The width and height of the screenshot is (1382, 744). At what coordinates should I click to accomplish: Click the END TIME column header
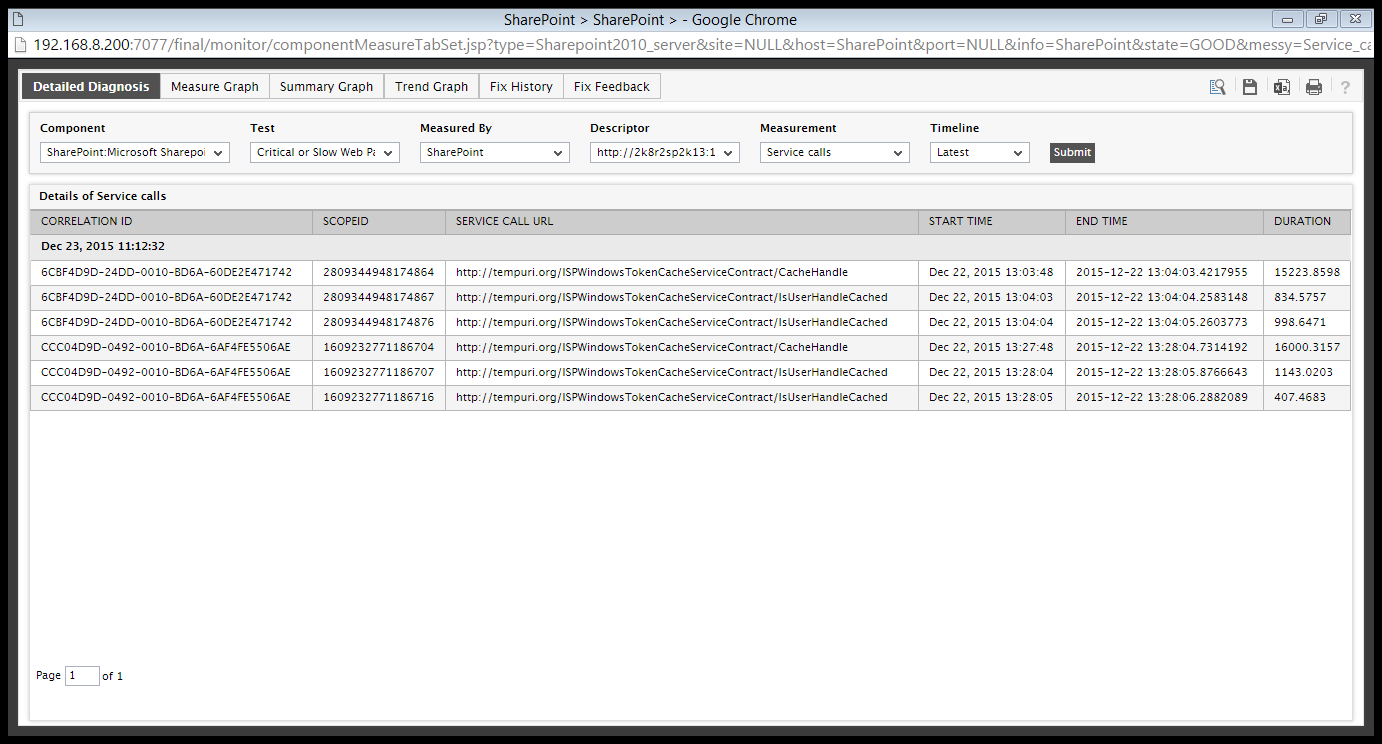tap(1164, 221)
